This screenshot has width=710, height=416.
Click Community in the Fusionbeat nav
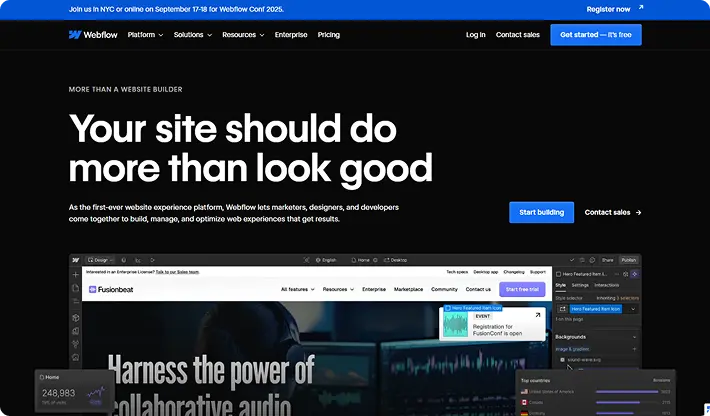pyautogui.click(x=444, y=289)
